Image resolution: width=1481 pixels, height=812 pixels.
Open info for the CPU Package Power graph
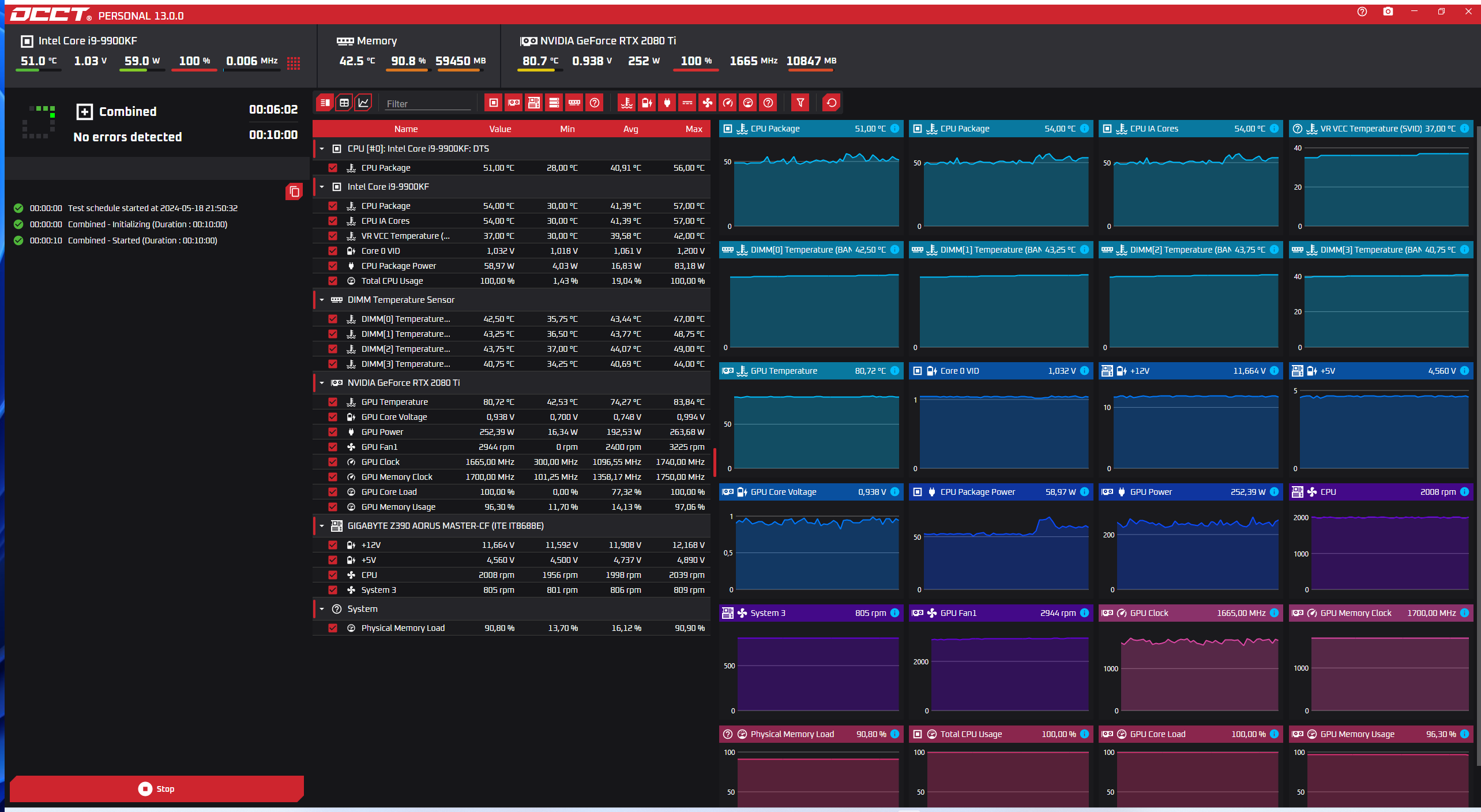click(x=1084, y=492)
